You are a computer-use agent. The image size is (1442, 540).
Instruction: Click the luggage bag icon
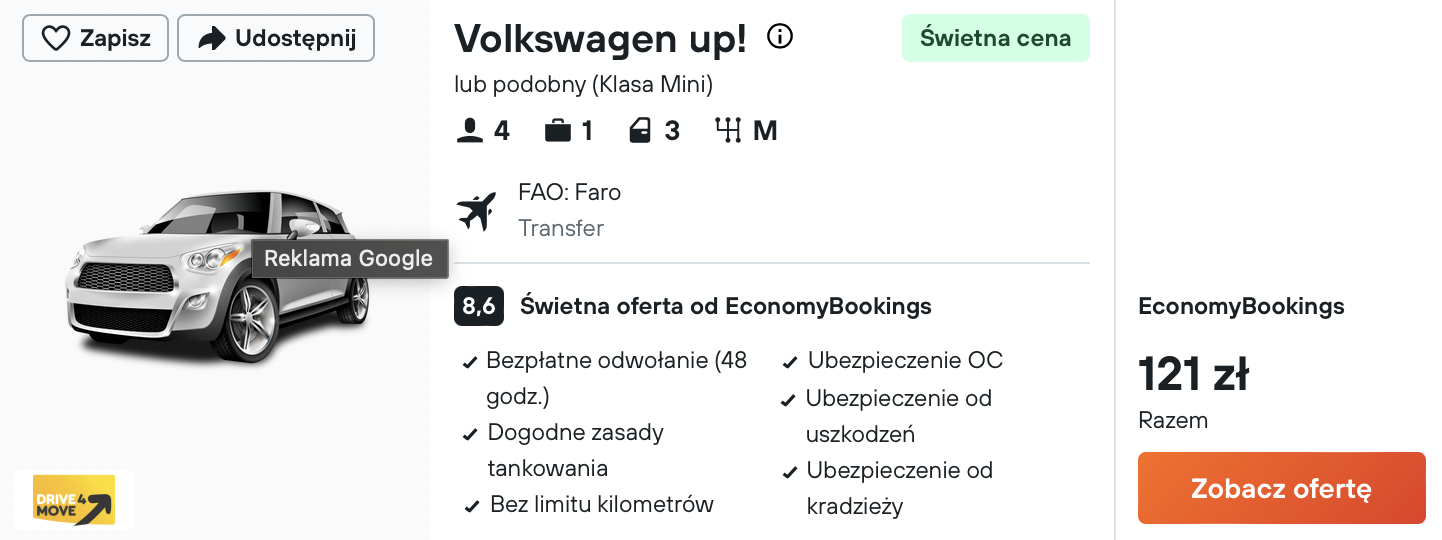(558, 131)
